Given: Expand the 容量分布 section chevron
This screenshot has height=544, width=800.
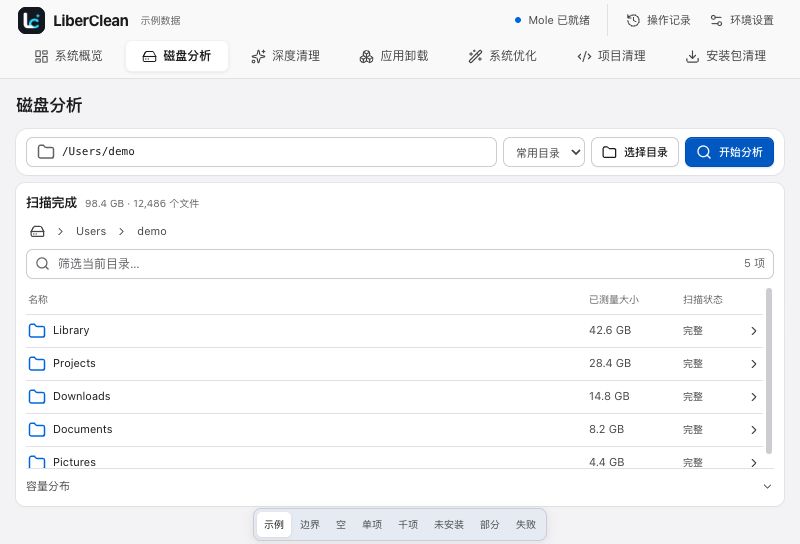Looking at the screenshot, I should click(767, 486).
